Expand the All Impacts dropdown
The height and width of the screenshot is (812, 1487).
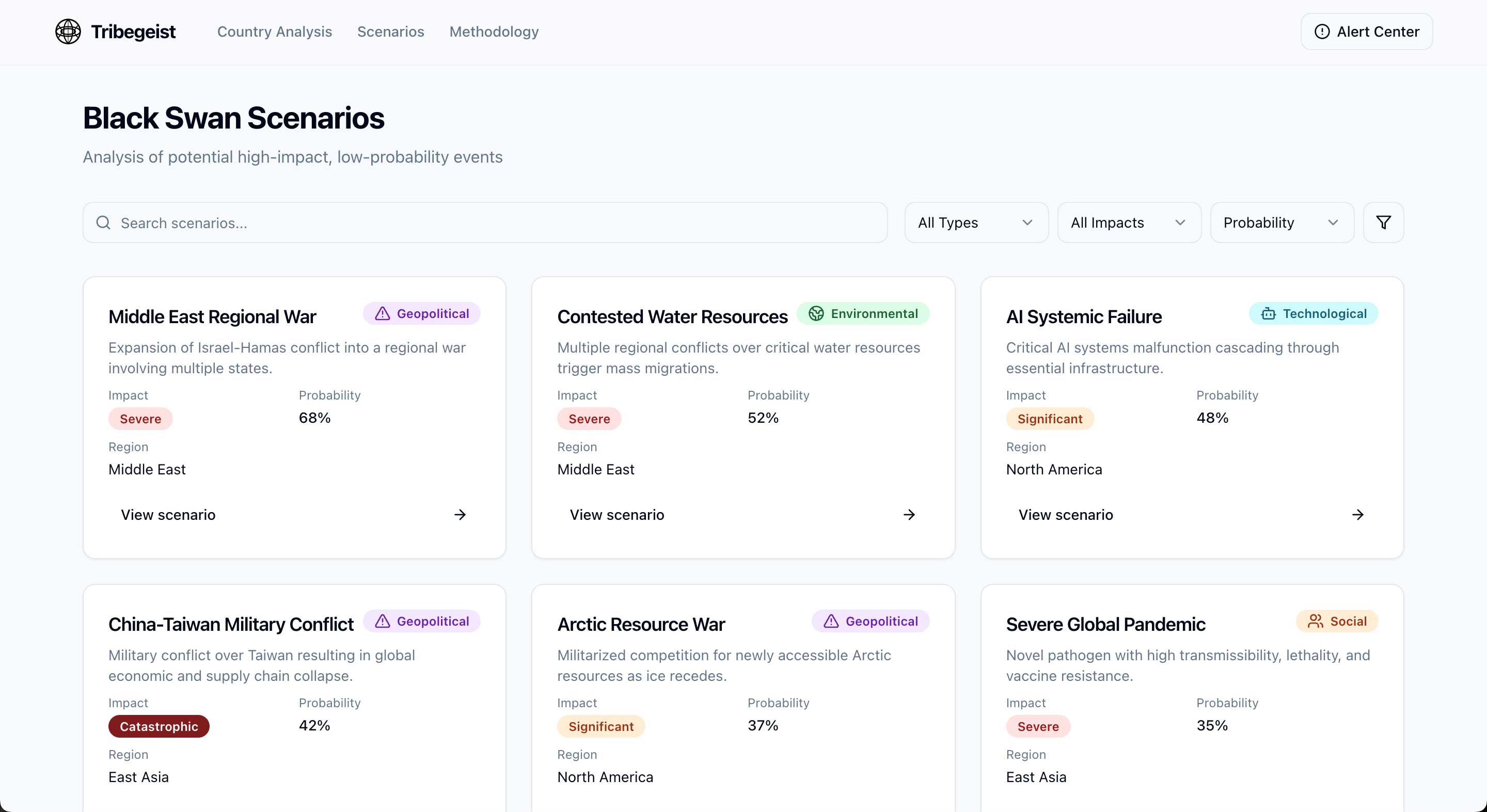point(1129,223)
